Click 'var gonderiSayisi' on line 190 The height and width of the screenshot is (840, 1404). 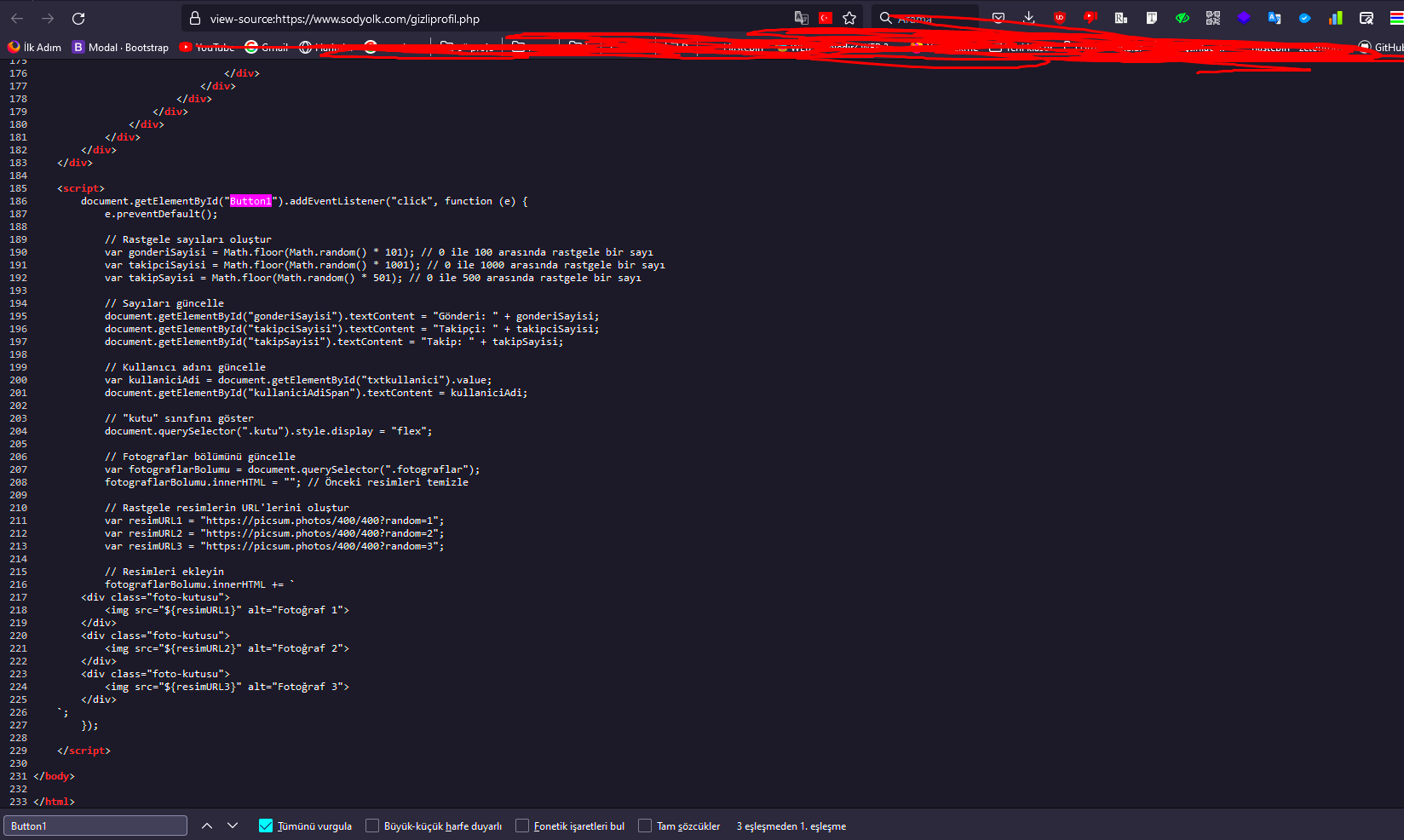155,252
